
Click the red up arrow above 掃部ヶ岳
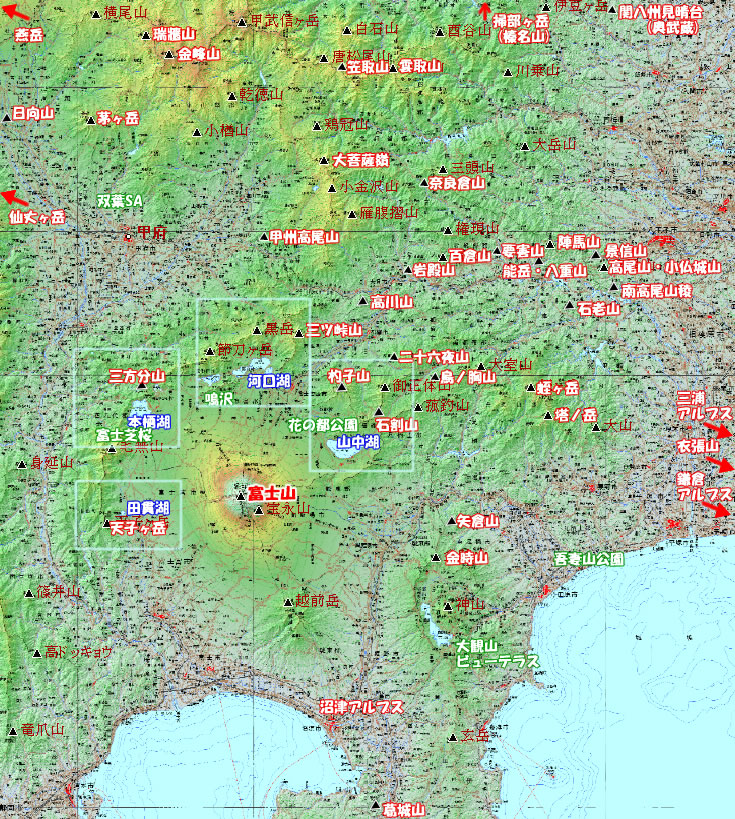click(485, 15)
